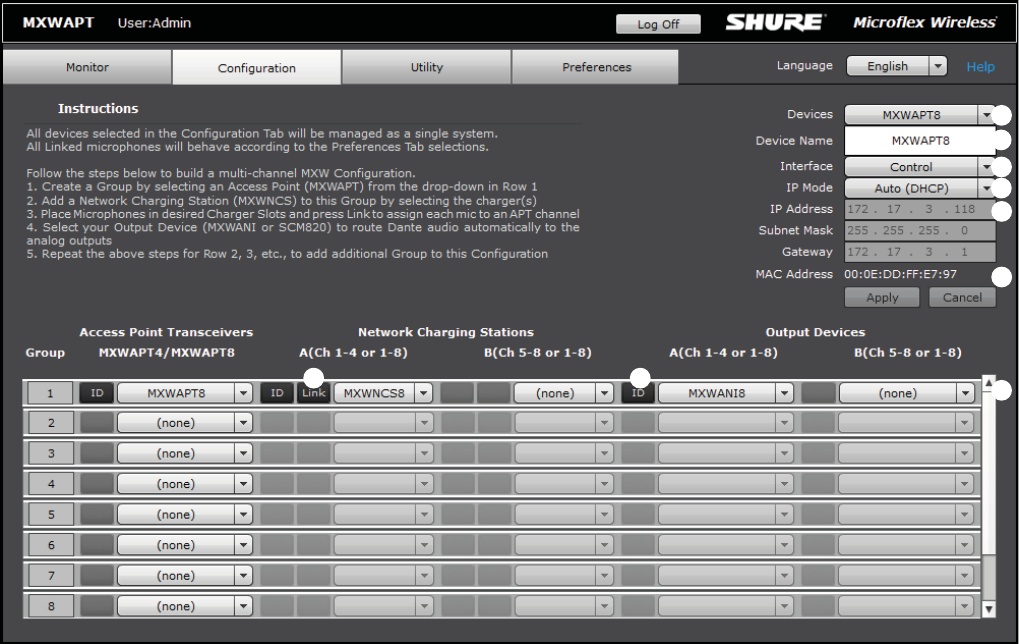Image resolution: width=1019 pixels, height=644 pixels.
Task: Go to the Preferences tab
Action: (597, 67)
